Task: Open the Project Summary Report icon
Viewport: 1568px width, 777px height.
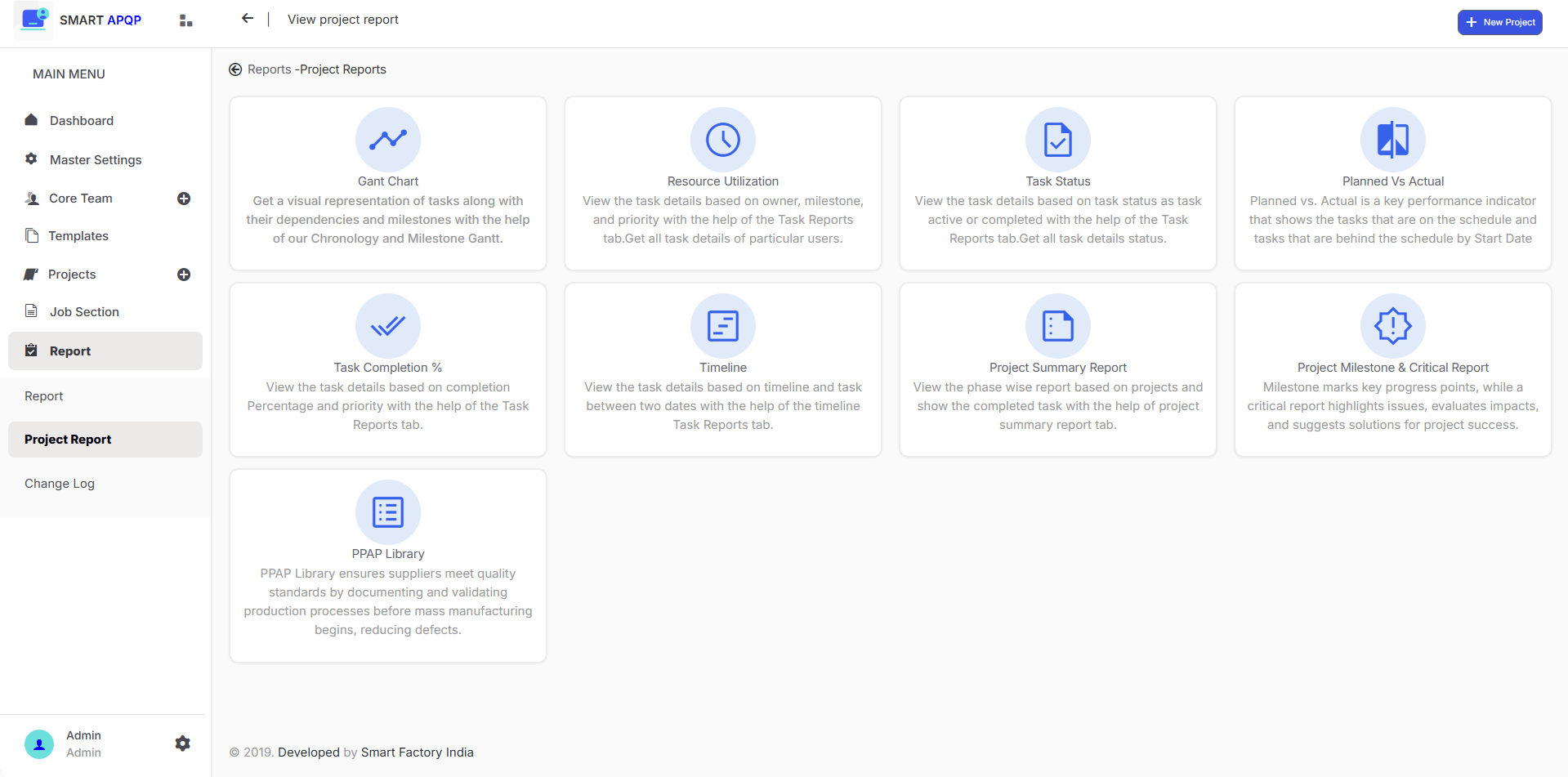Action: tap(1057, 326)
